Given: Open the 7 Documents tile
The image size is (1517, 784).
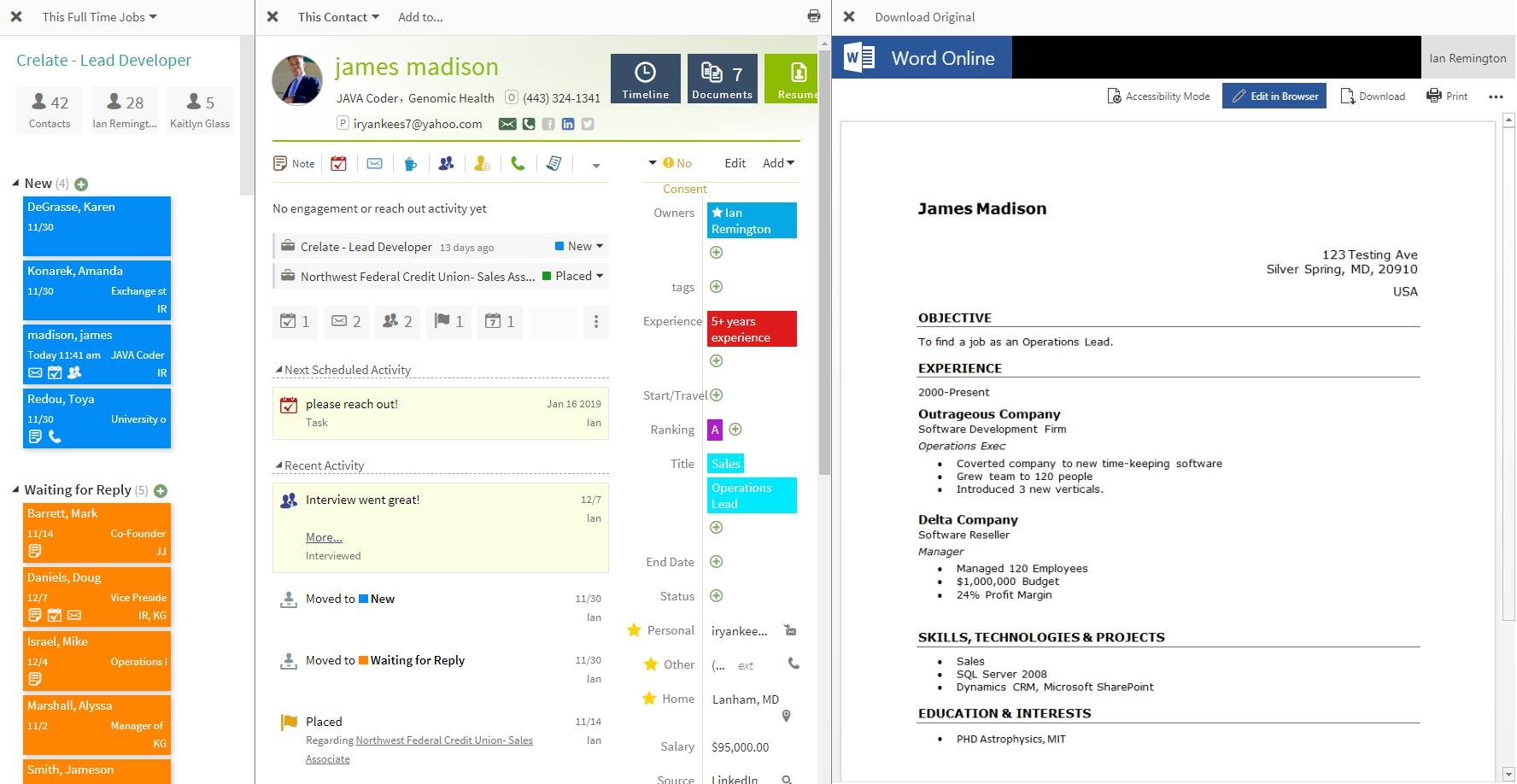Looking at the screenshot, I should 722,79.
